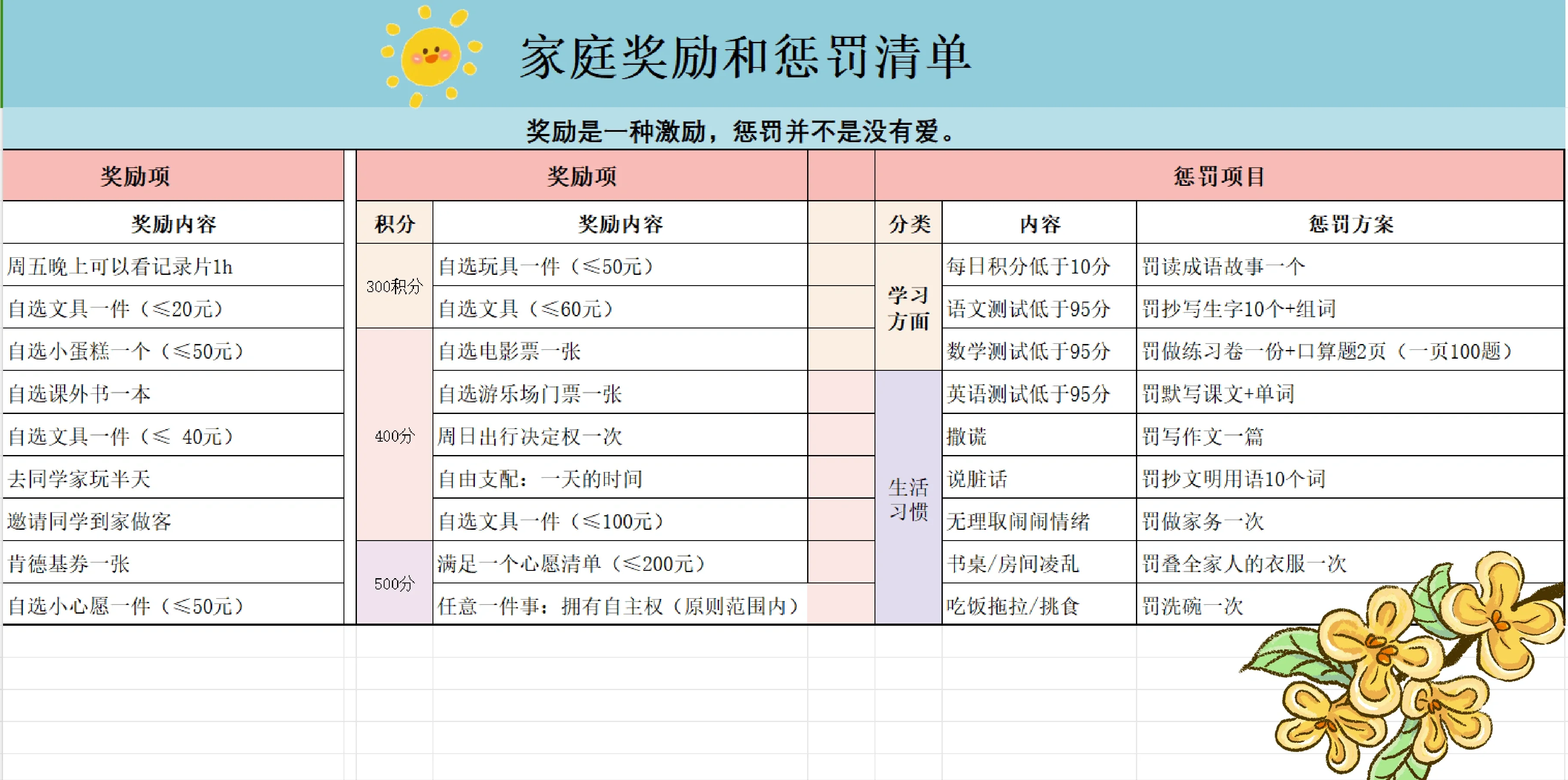
Task: Select cell 自选玩具一件（≤50元）
Action: (x=620, y=265)
